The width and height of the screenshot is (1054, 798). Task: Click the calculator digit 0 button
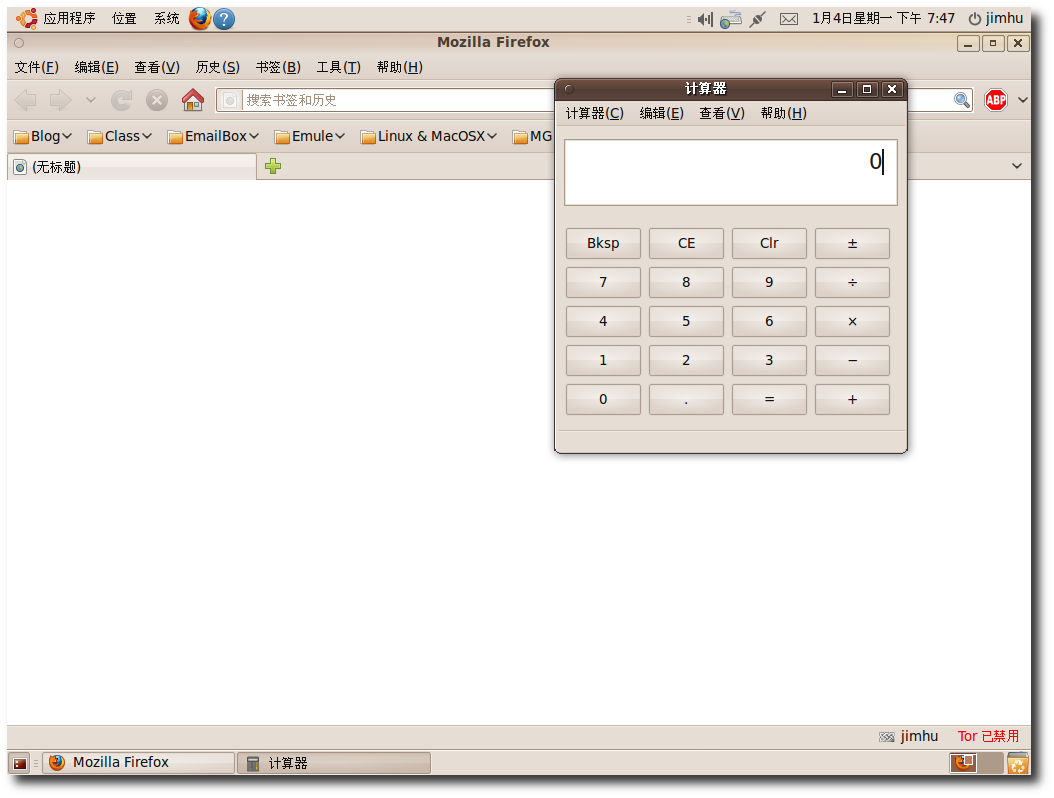[603, 399]
